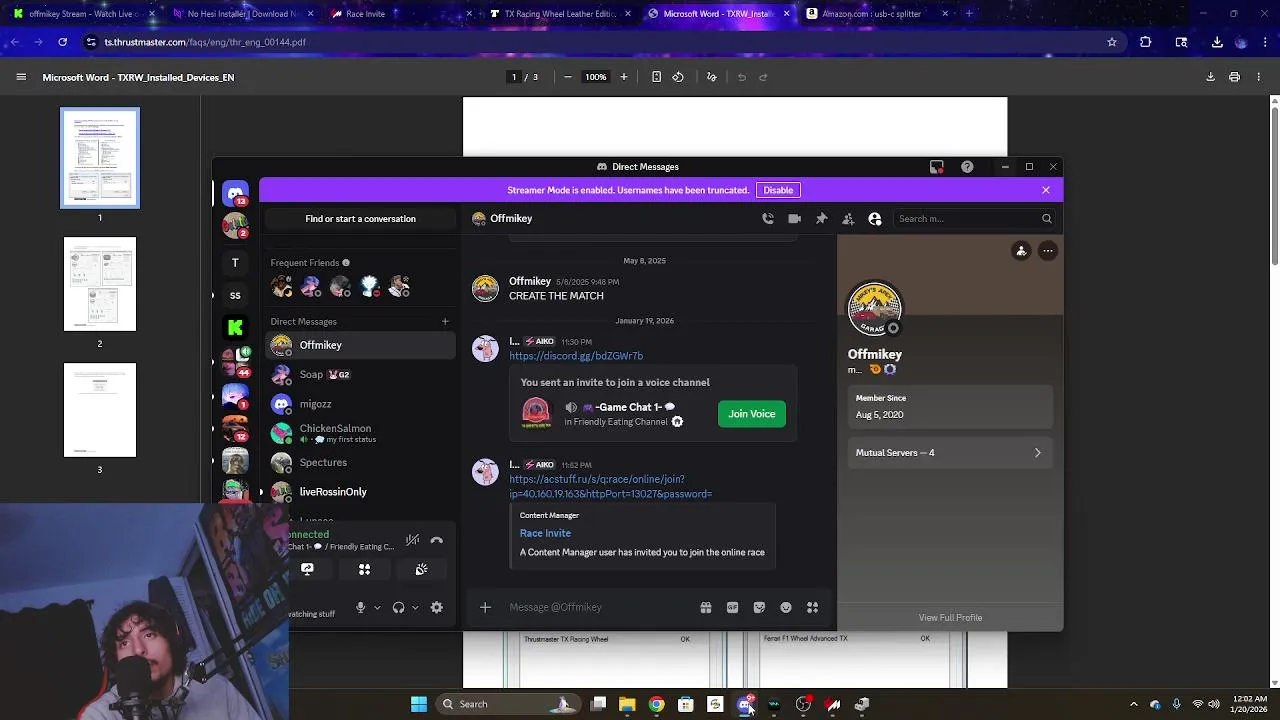
Task: Click the Message @Offmikey text box
Action: [600, 607]
